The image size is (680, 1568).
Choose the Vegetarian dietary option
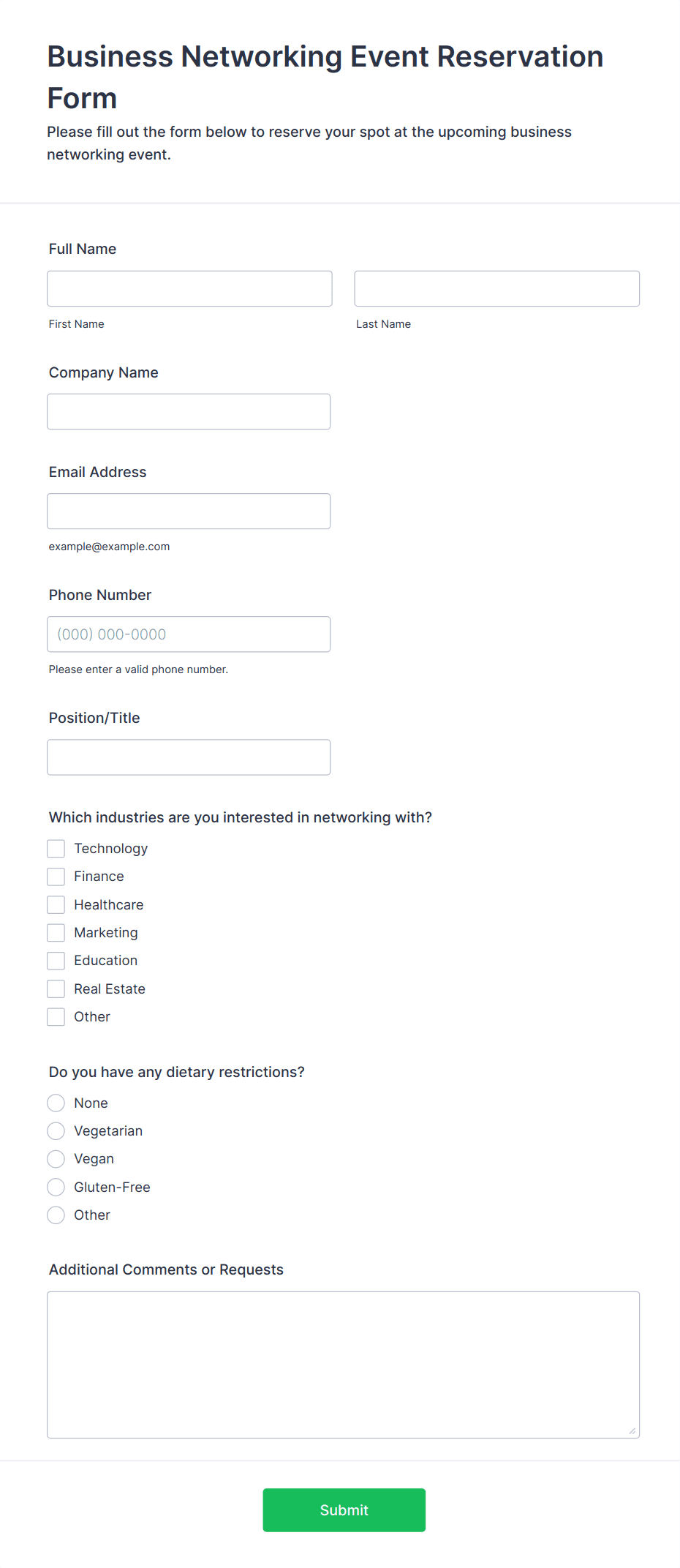(x=56, y=1130)
